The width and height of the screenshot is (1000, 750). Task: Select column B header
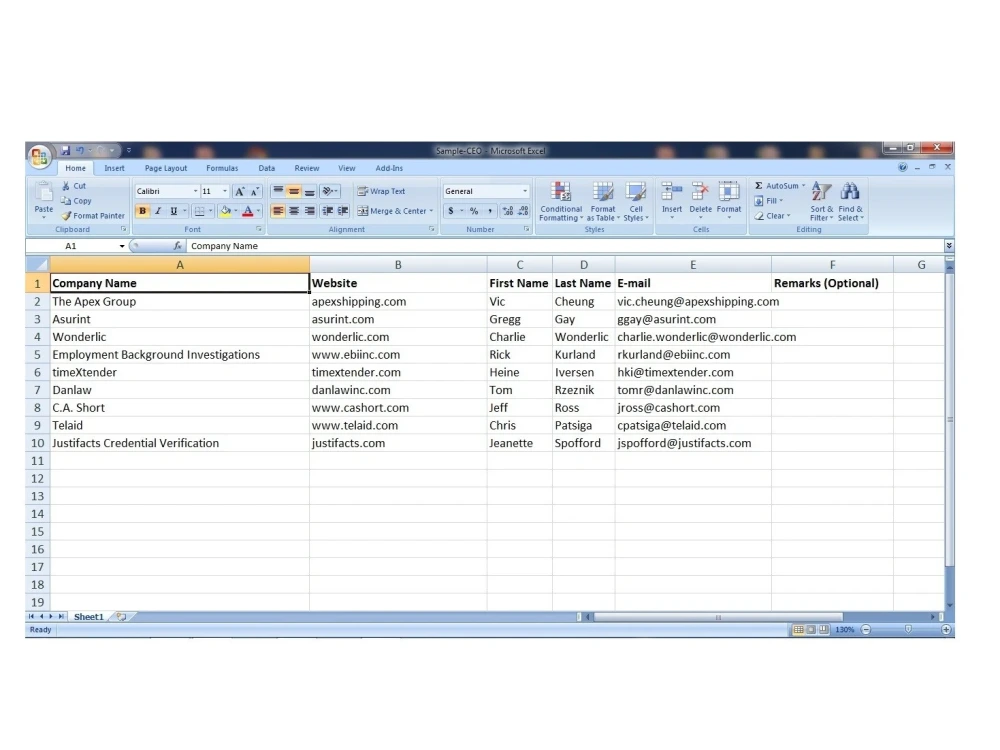click(398, 265)
